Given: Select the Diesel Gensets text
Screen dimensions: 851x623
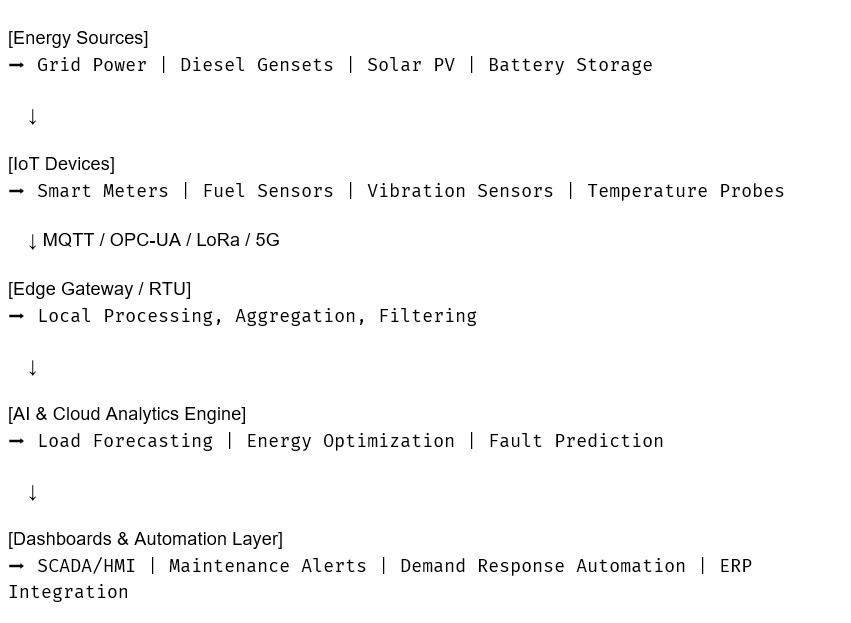Looking at the screenshot, I should pos(257,65).
